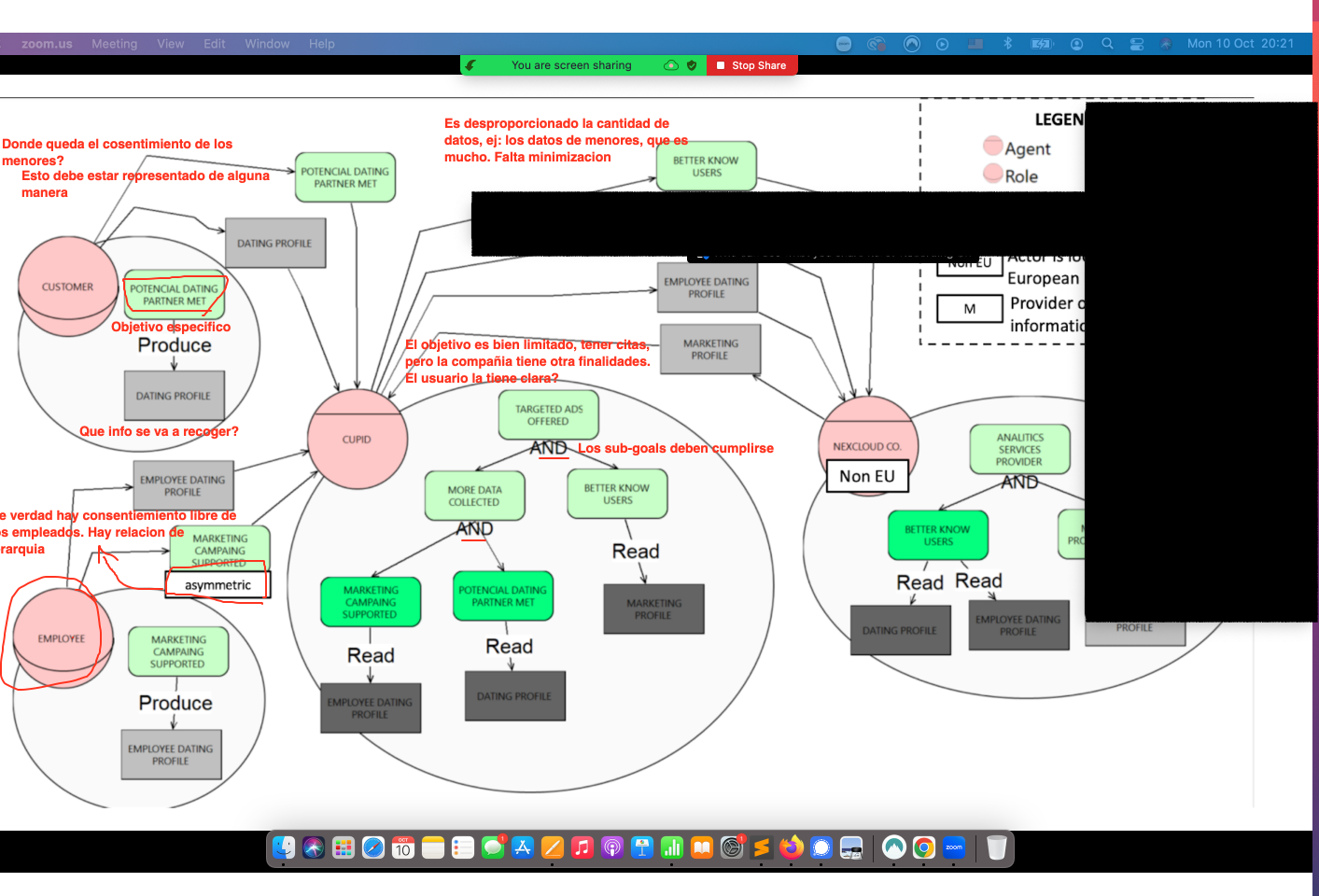
Task: Click the 'asymmetric' label box in diagram
Action: click(x=217, y=585)
